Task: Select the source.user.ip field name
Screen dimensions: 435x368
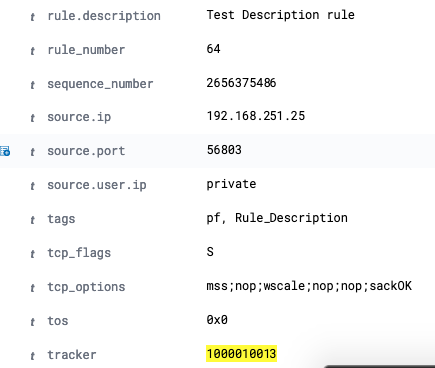Action: (x=97, y=185)
